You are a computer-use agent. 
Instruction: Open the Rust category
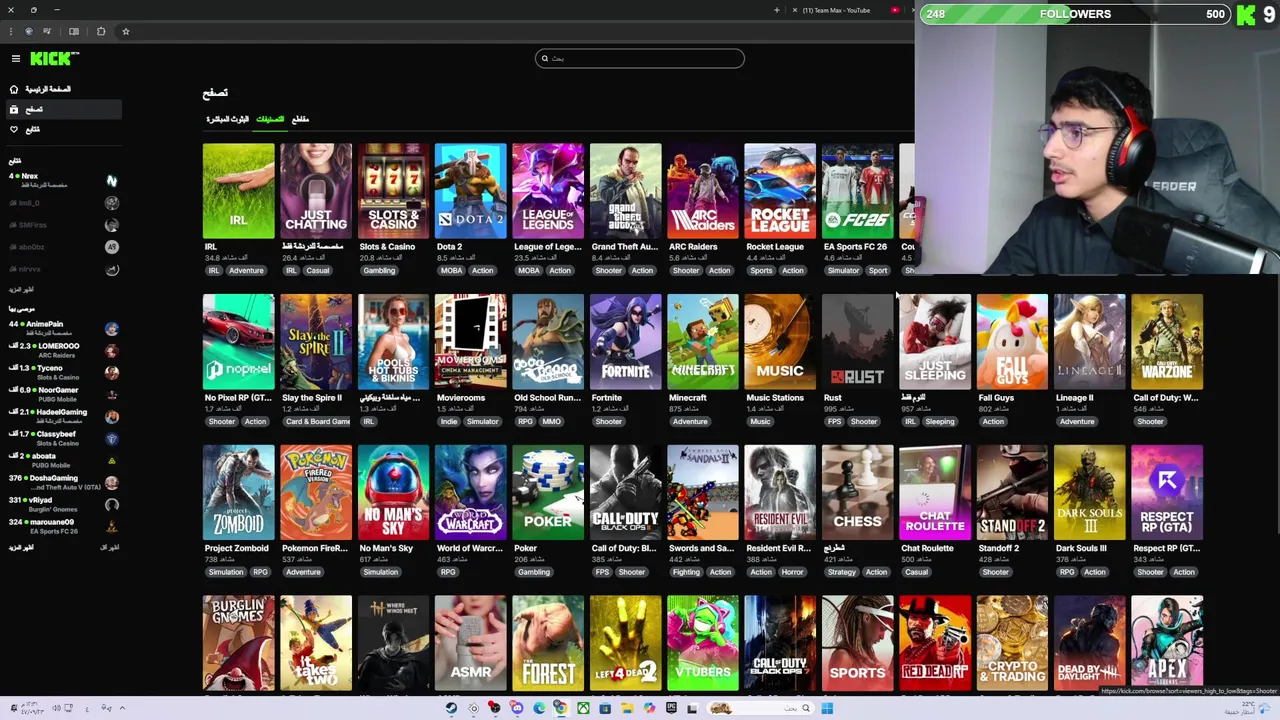click(858, 342)
